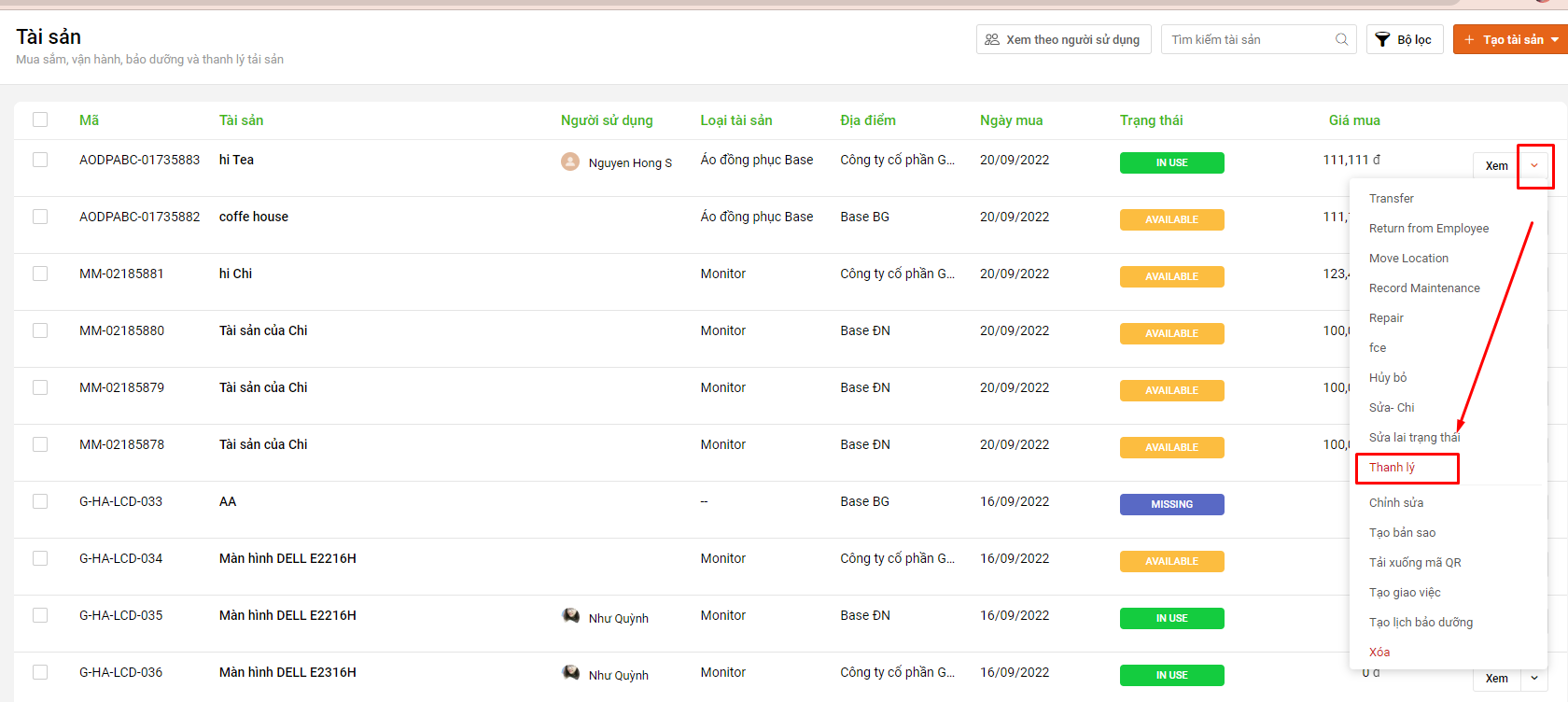The width and height of the screenshot is (1568, 702).
Task: Check the AODPABC-01735882 row checkbox
Action: 40,217
